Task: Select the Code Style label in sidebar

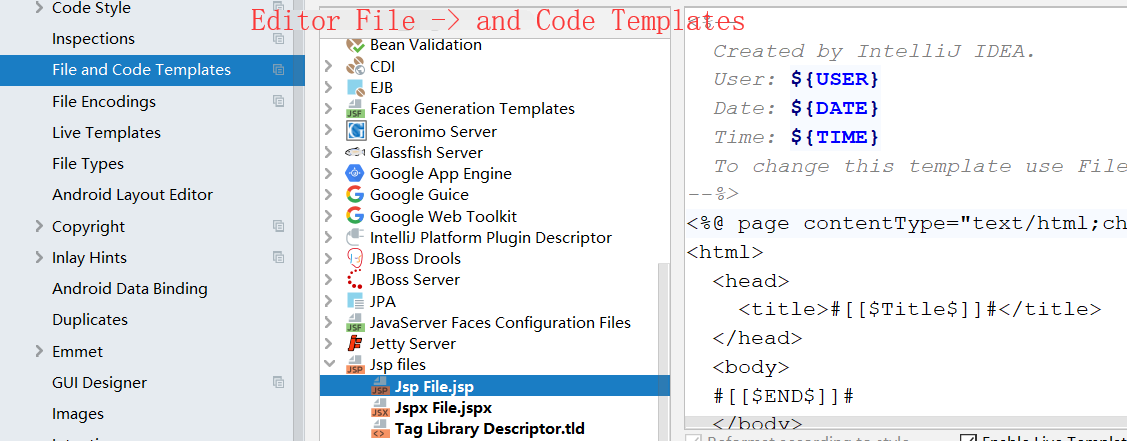Action: coord(91,8)
